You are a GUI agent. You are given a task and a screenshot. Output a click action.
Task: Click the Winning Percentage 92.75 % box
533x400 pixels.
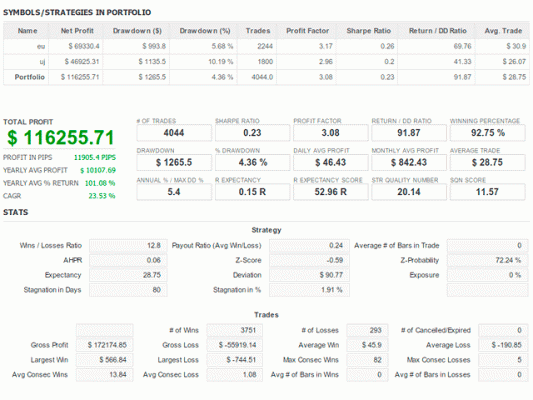(487, 133)
